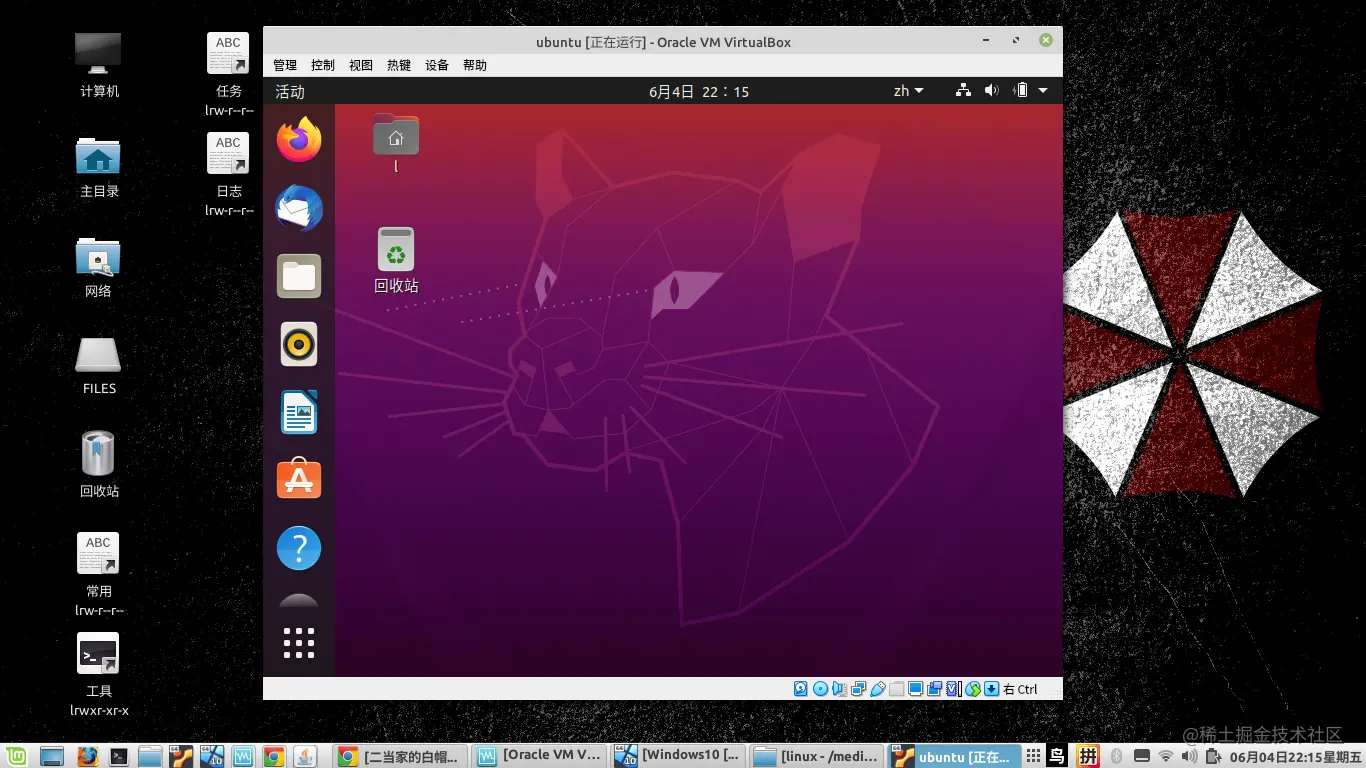The image size is (1366, 768).
Task: Open Ubuntu Software store in dock
Action: [299, 480]
